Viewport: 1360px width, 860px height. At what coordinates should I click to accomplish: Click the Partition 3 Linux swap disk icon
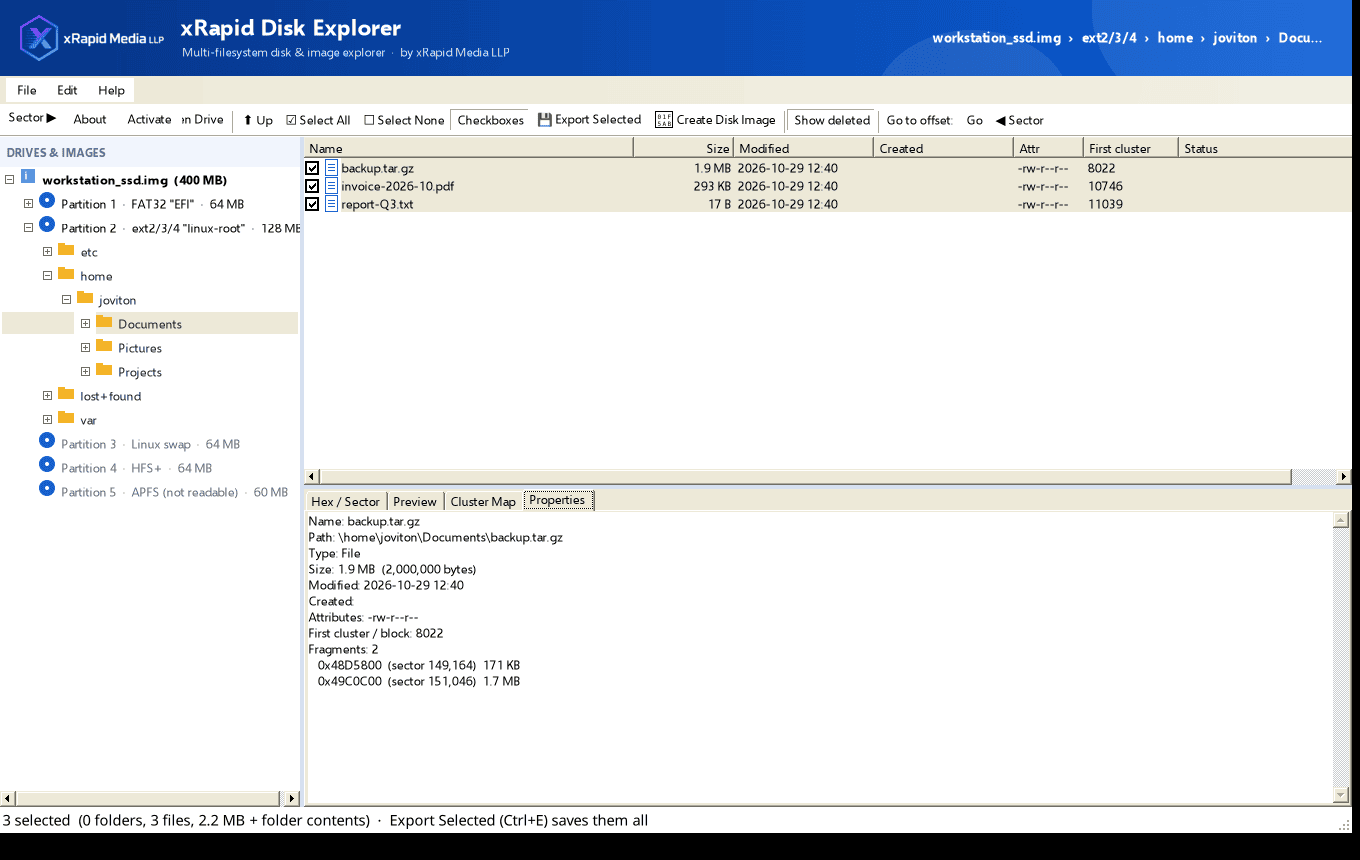[47, 440]
